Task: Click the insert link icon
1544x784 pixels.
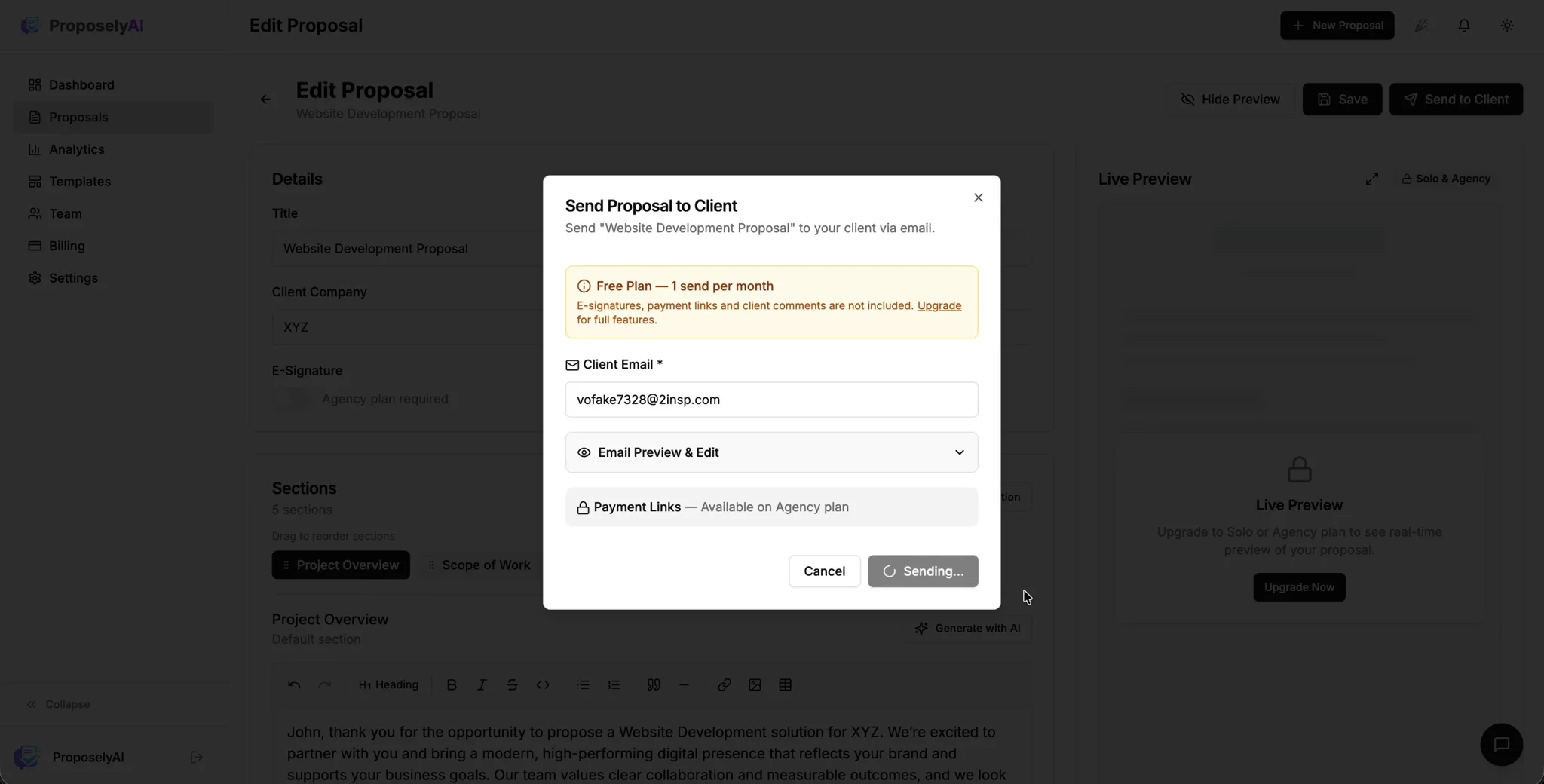Action: point(724,684)
